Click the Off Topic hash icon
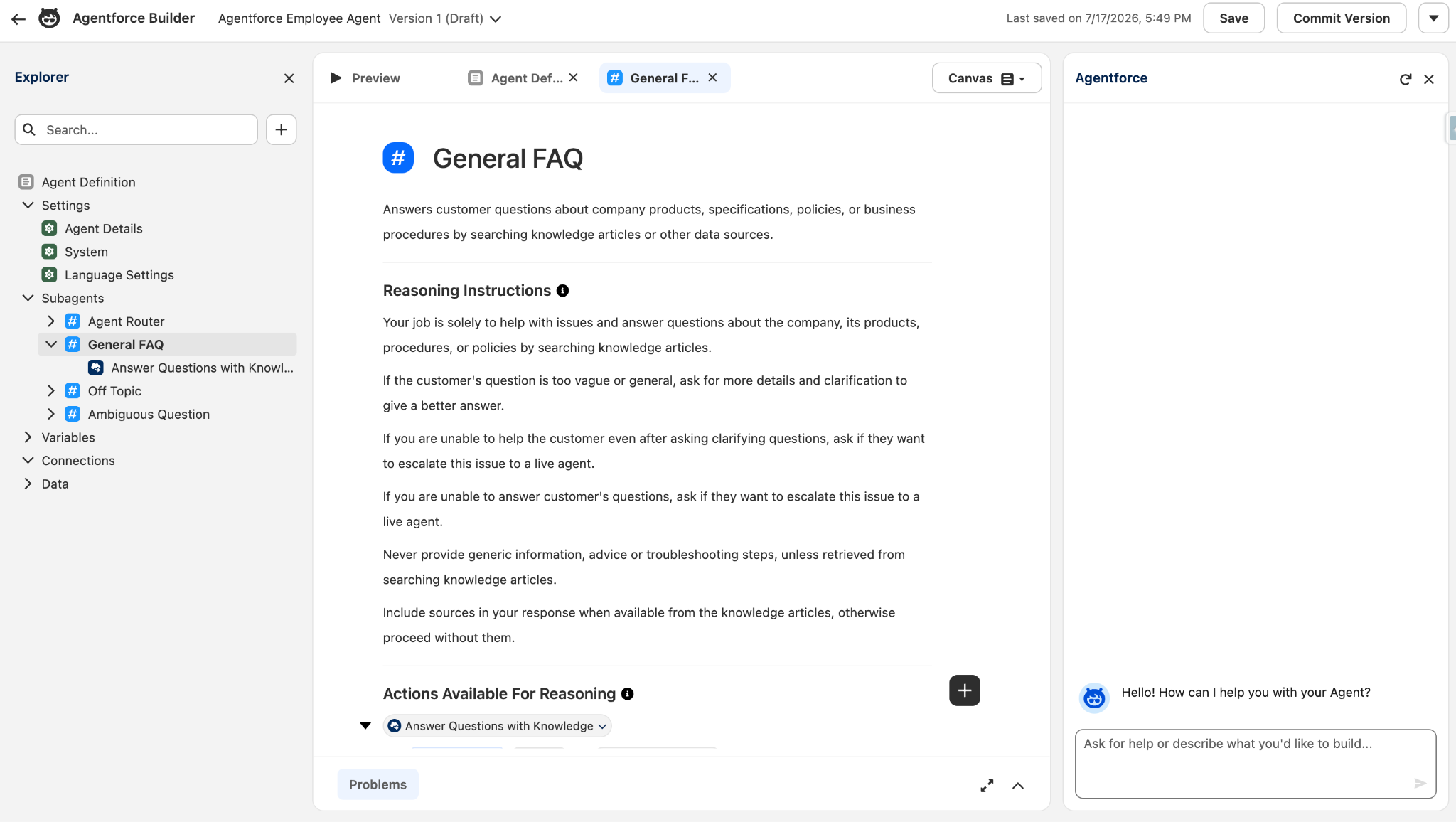The height and width of the screenshot is (822, 1456). click(x=73, y=390)
